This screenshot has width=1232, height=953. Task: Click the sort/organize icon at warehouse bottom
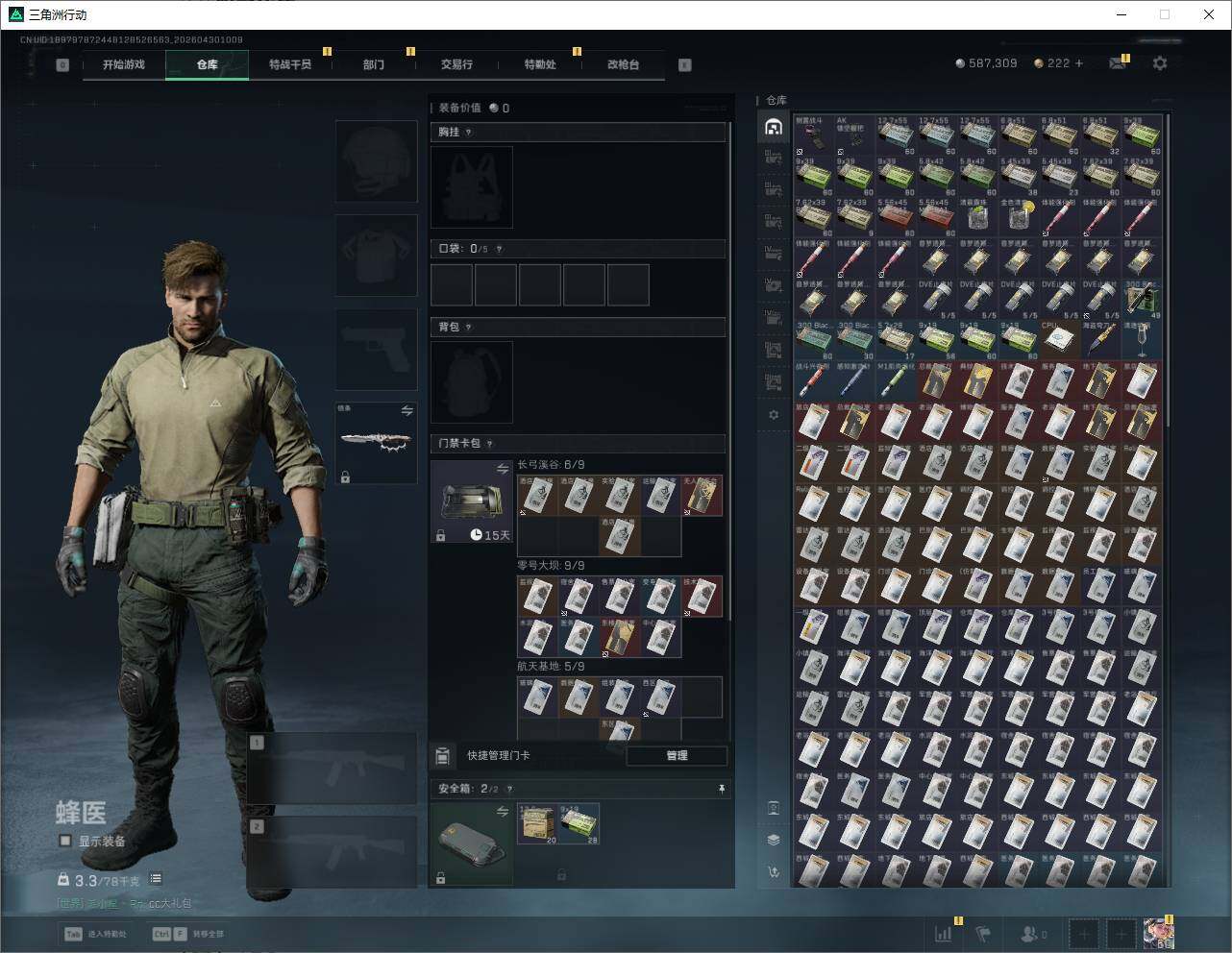pos(774,872)
